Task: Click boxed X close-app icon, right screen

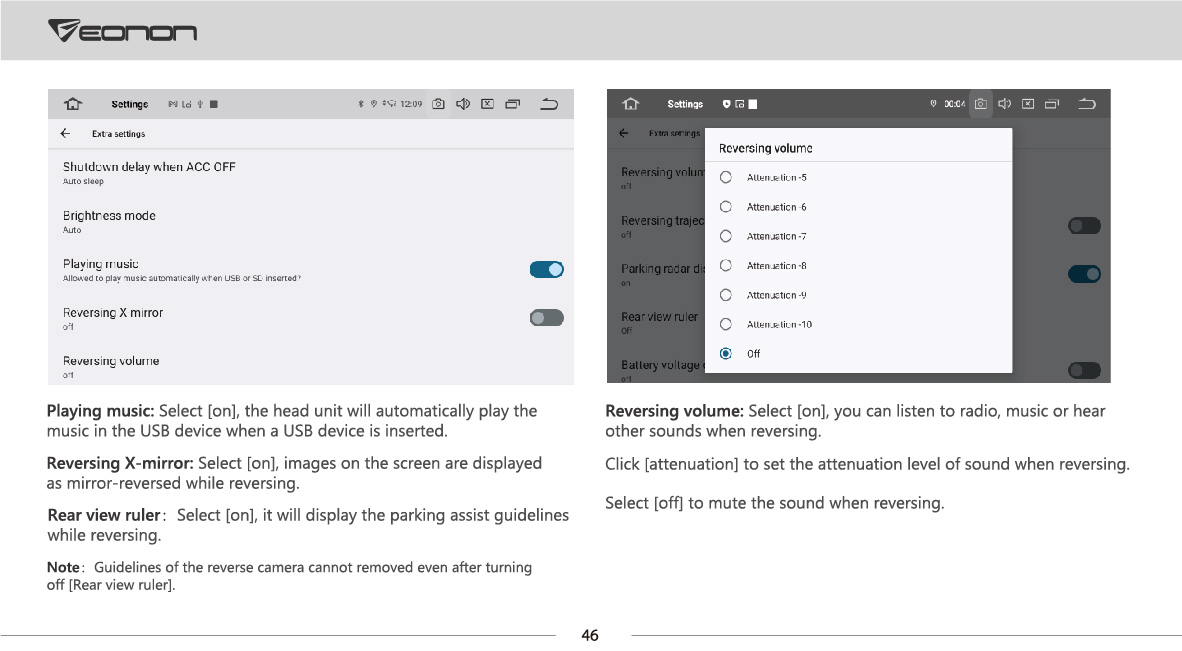Action: coord(1027,104)
